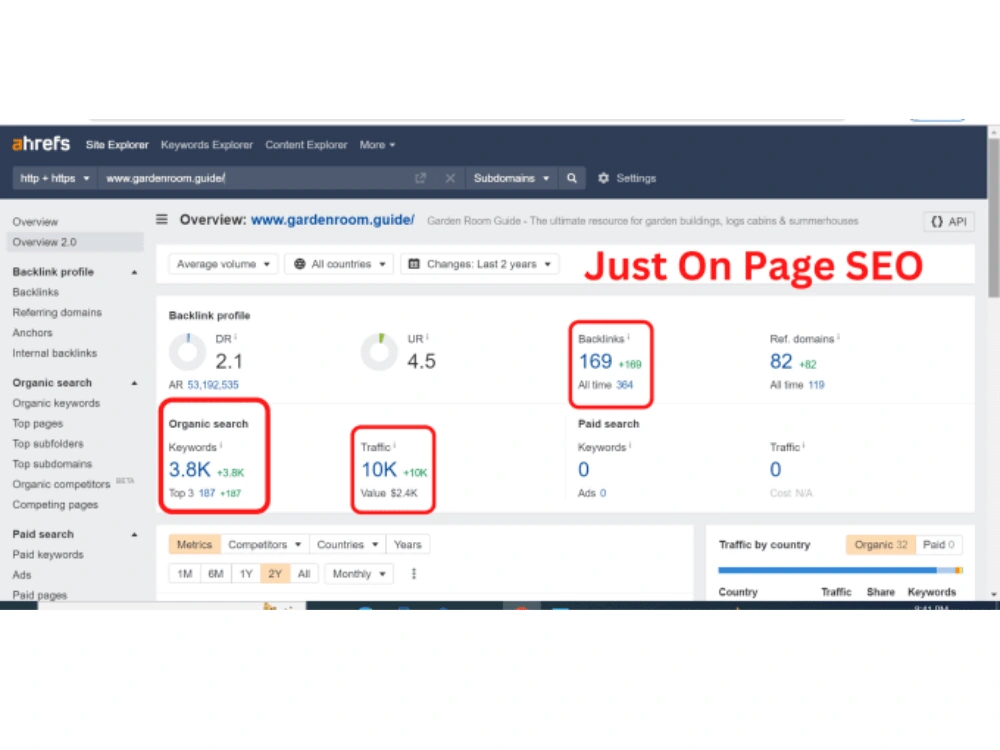The height and width of the screenshot is (750, 1000).
Task: Open chart options three-dot menu
Action: [414, 574]
